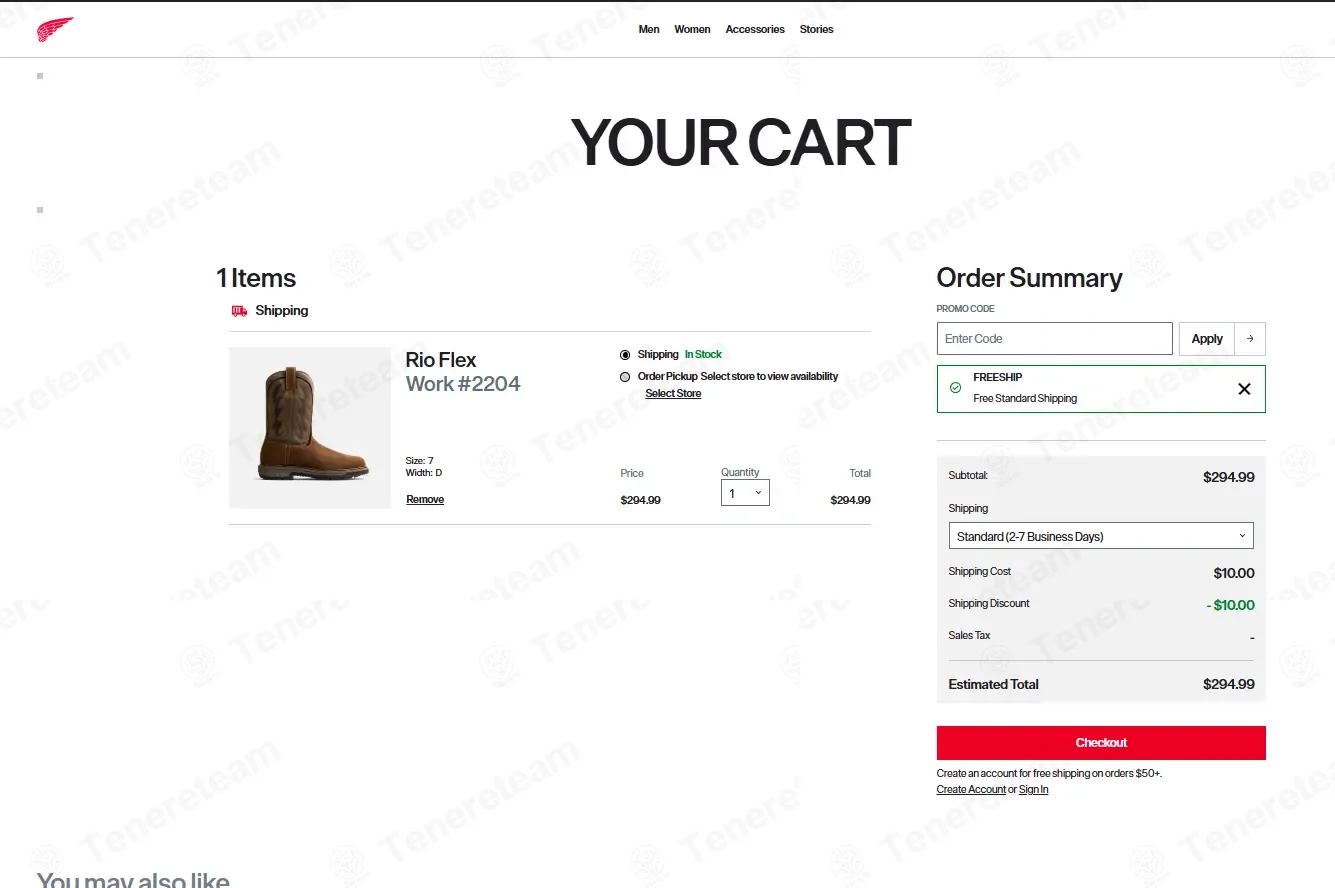The height and width of the screenshot is (888, 1335).
Task: Open the shipping method dropdown
Action: (1101, 536)
